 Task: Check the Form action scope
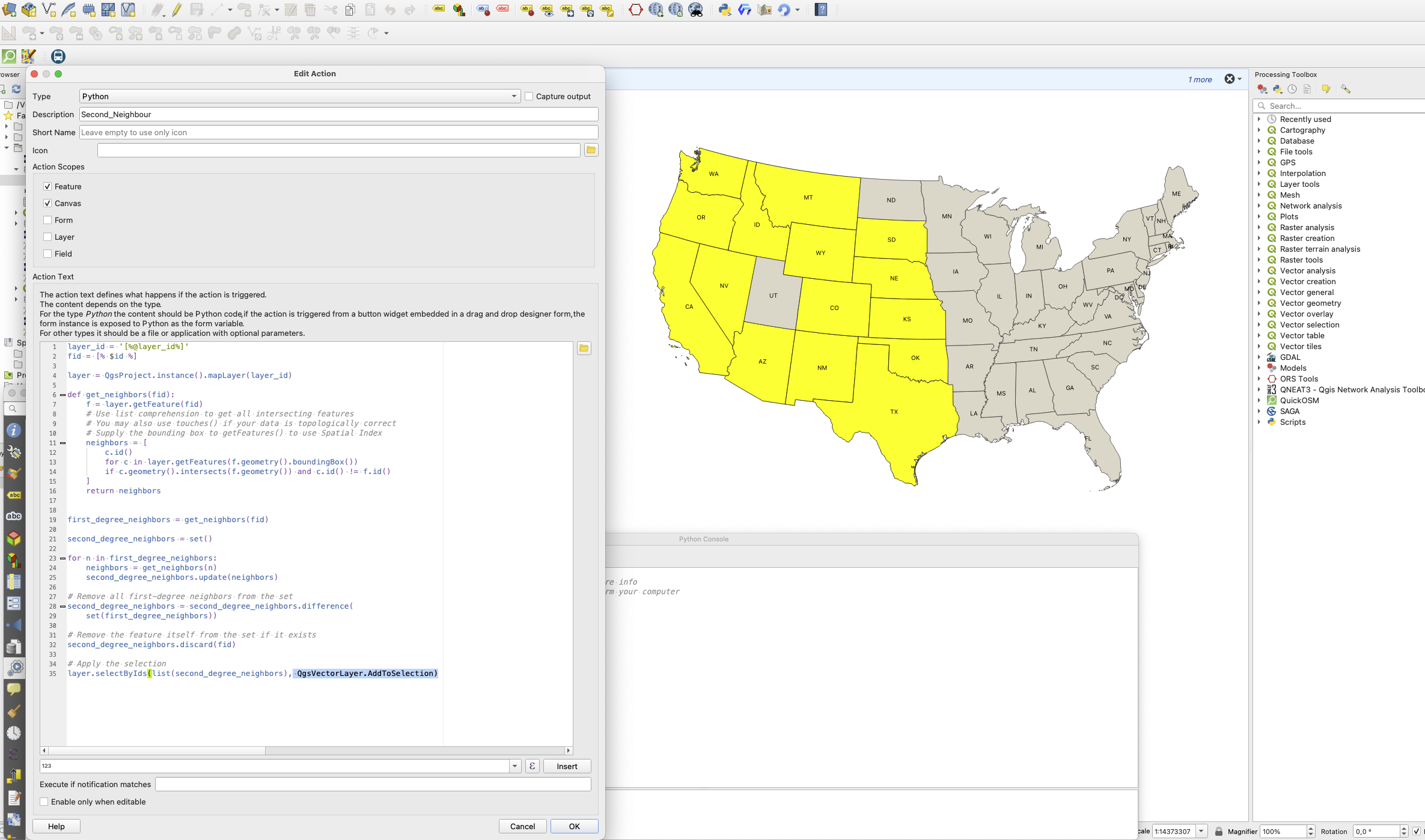(47, 221)
